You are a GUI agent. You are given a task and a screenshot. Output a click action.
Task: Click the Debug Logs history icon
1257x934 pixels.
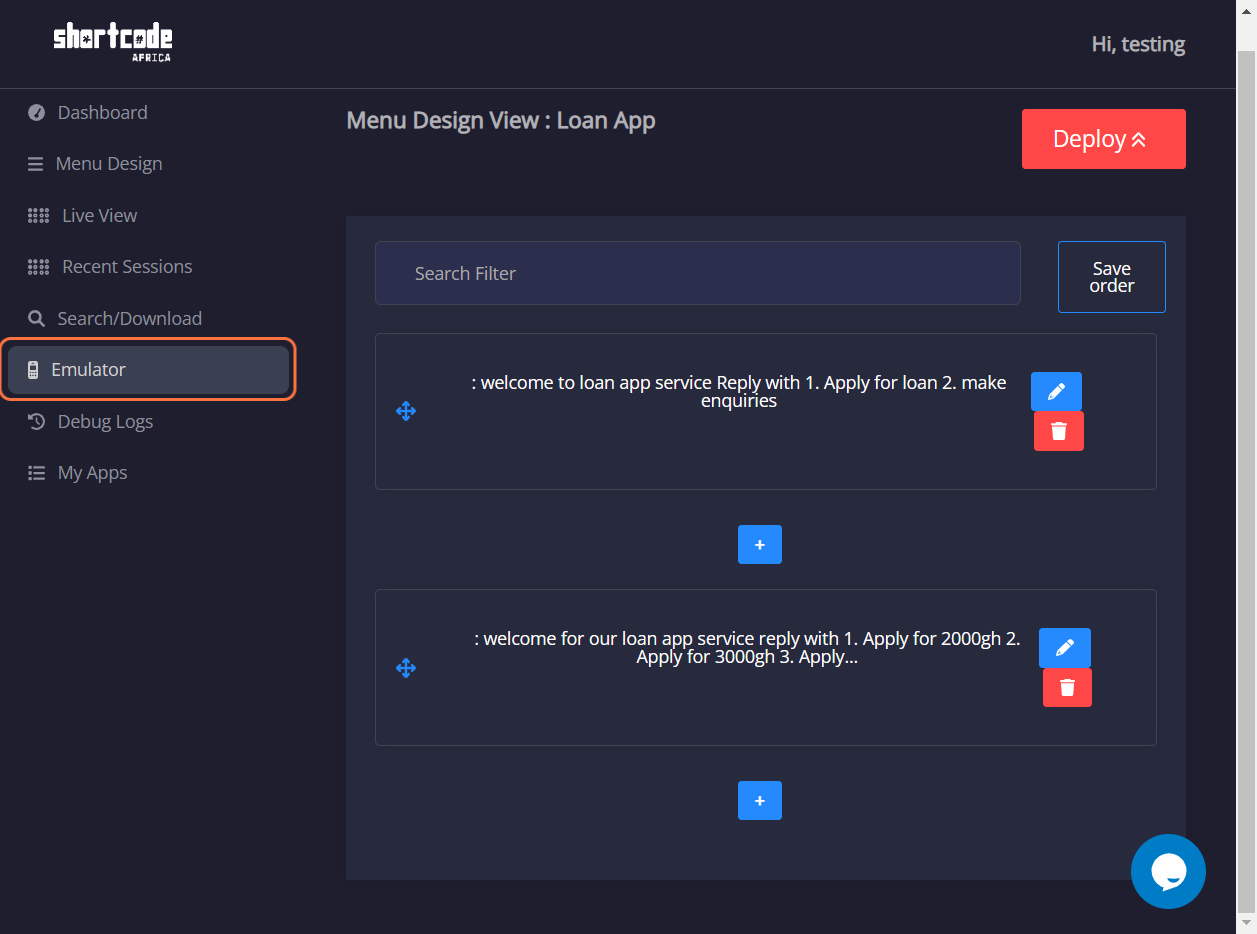(x=37, y=422)
